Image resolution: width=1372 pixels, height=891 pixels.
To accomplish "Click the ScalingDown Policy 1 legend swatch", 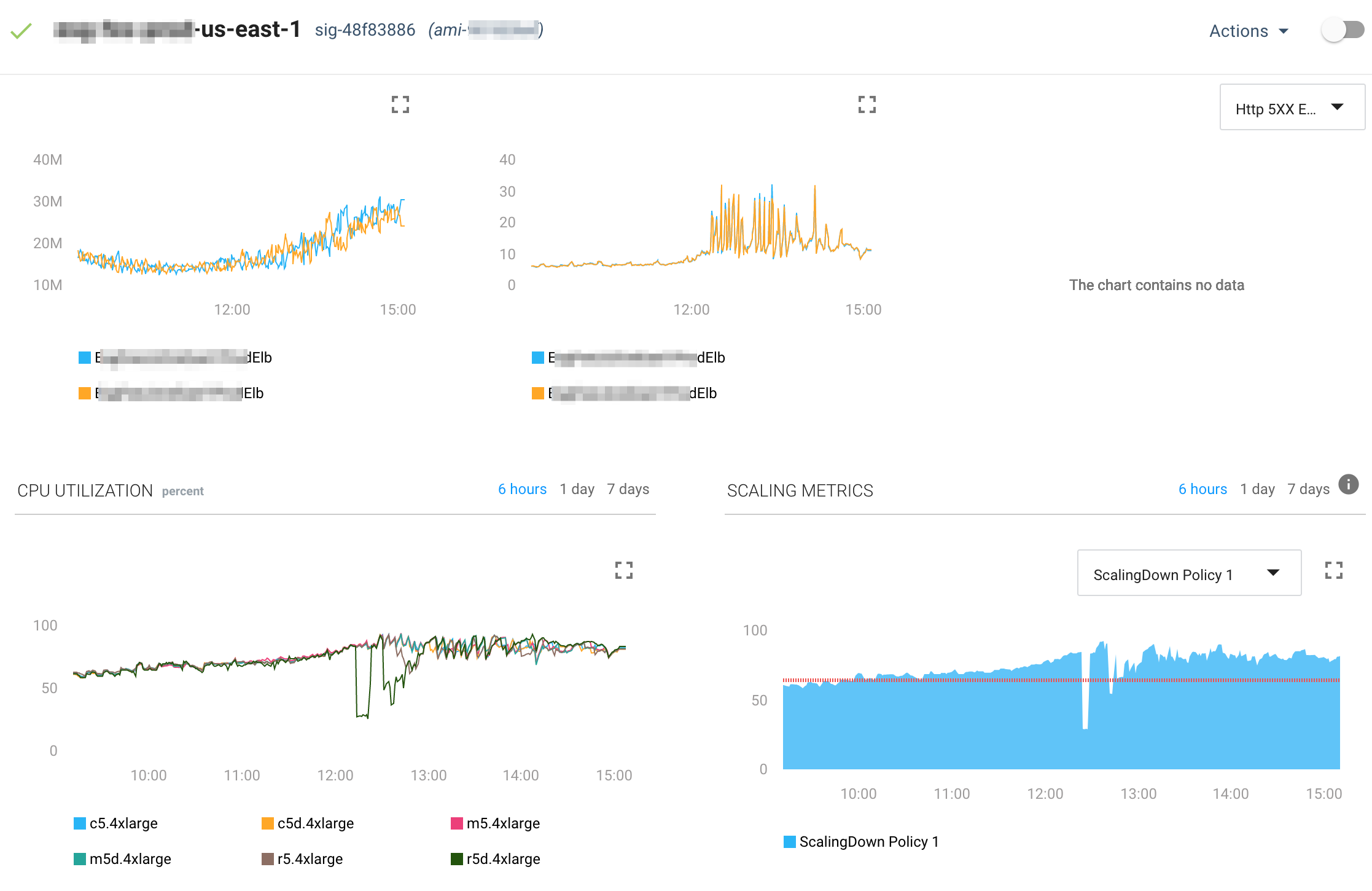I will tap(790, 842).
